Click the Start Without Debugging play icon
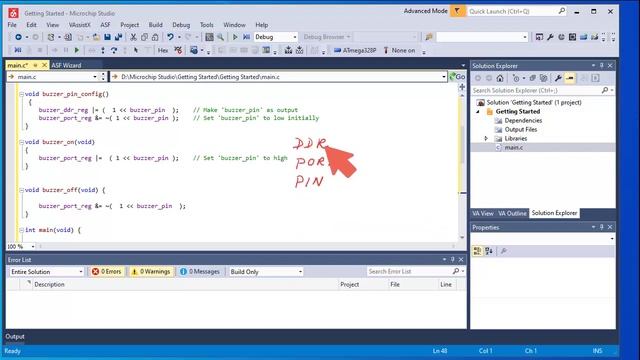Screen dimensions: 640x360 pyautogui.click(x=235, y=37)
